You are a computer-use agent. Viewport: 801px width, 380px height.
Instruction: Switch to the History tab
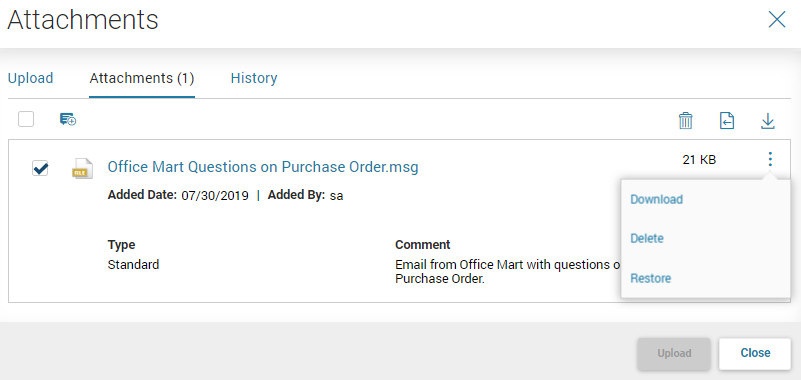pos(254,78)
